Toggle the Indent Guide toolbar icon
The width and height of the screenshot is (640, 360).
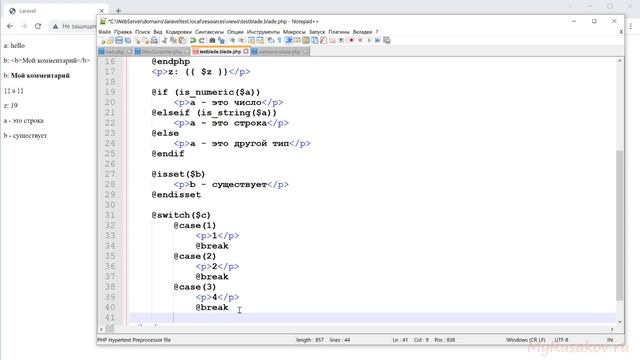[x=289, y=40]
